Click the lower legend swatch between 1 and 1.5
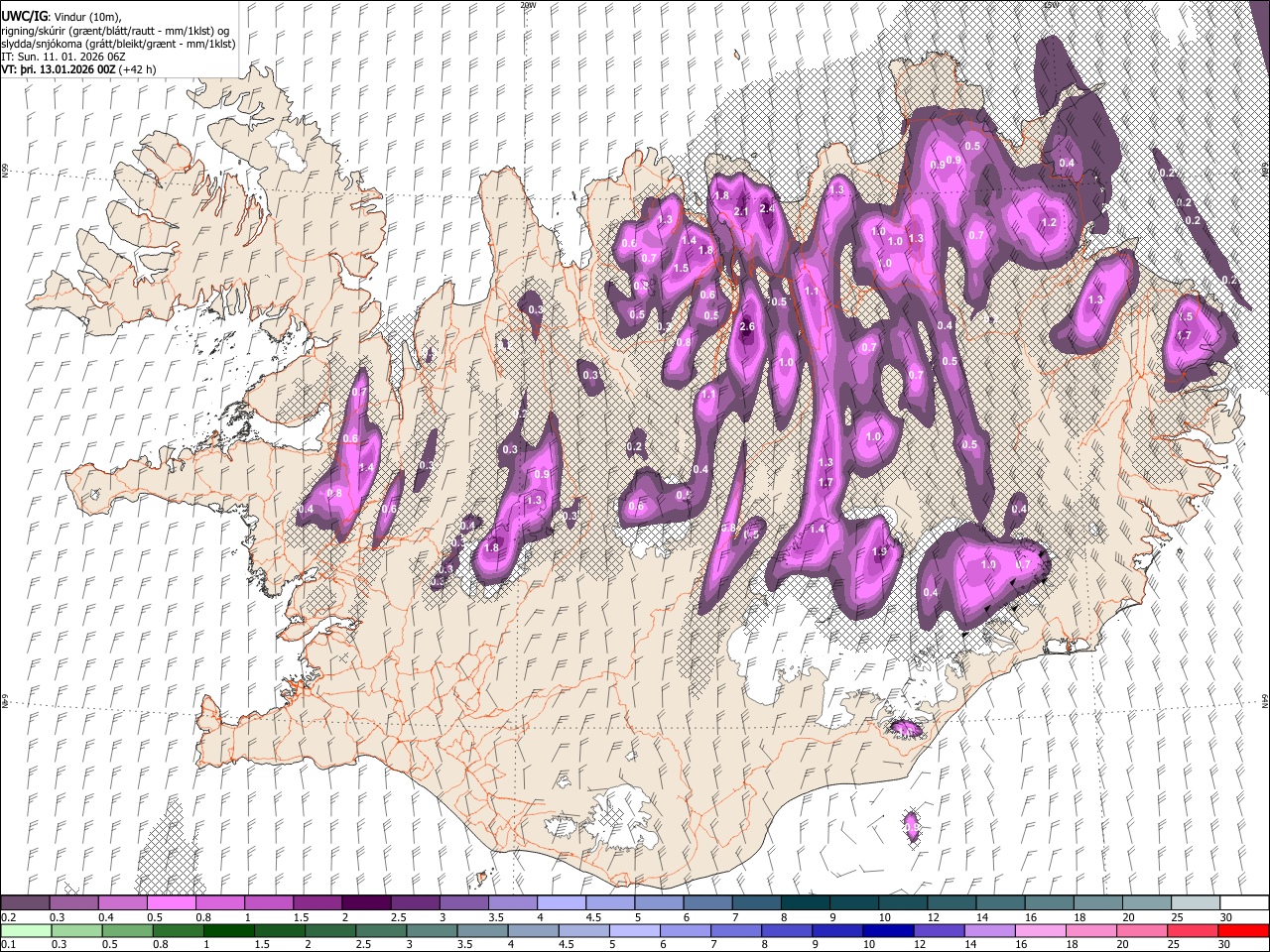 click(x=229, y=930)
